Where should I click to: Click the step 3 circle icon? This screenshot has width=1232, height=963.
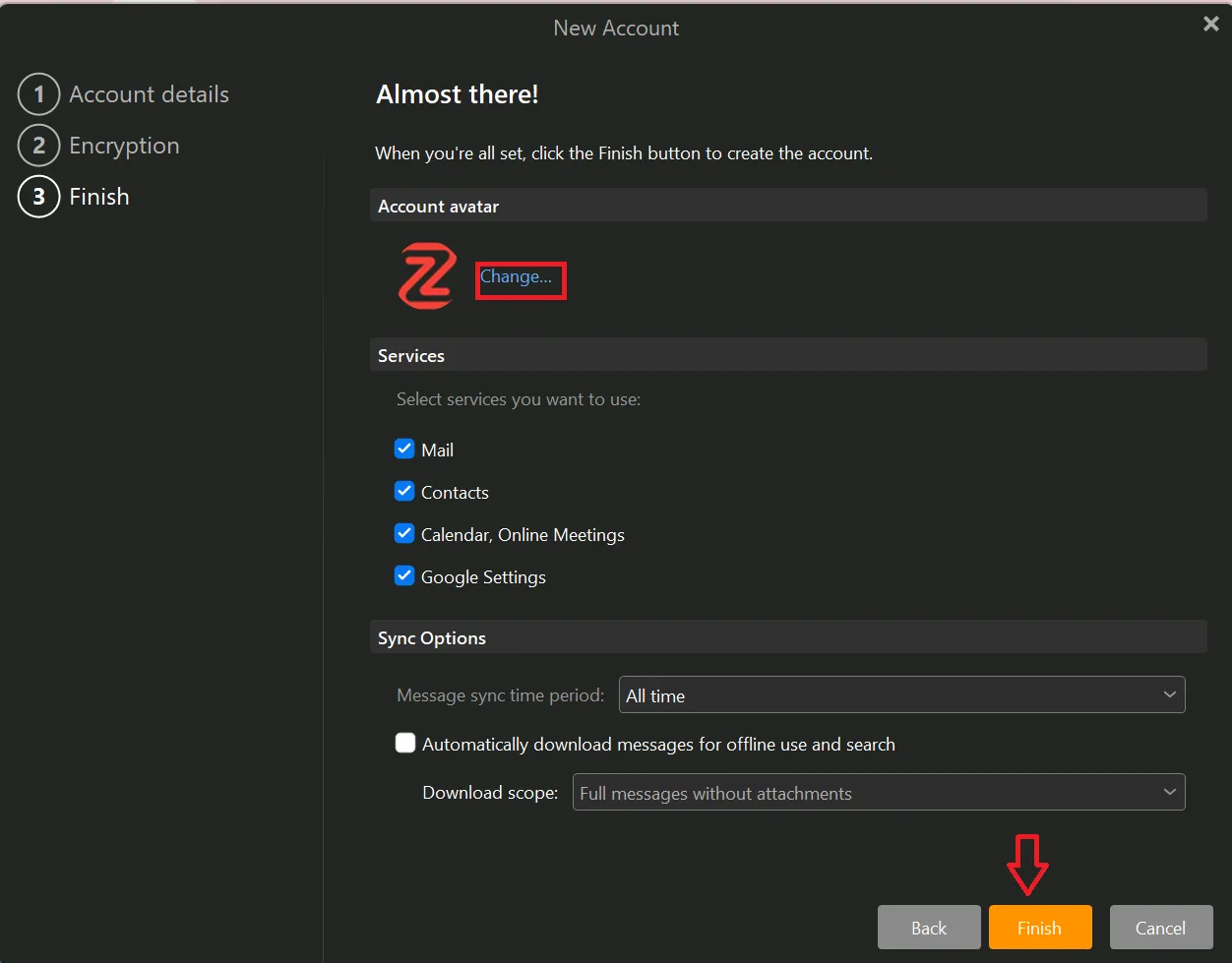pyautogui.click(x=38, y=197)
